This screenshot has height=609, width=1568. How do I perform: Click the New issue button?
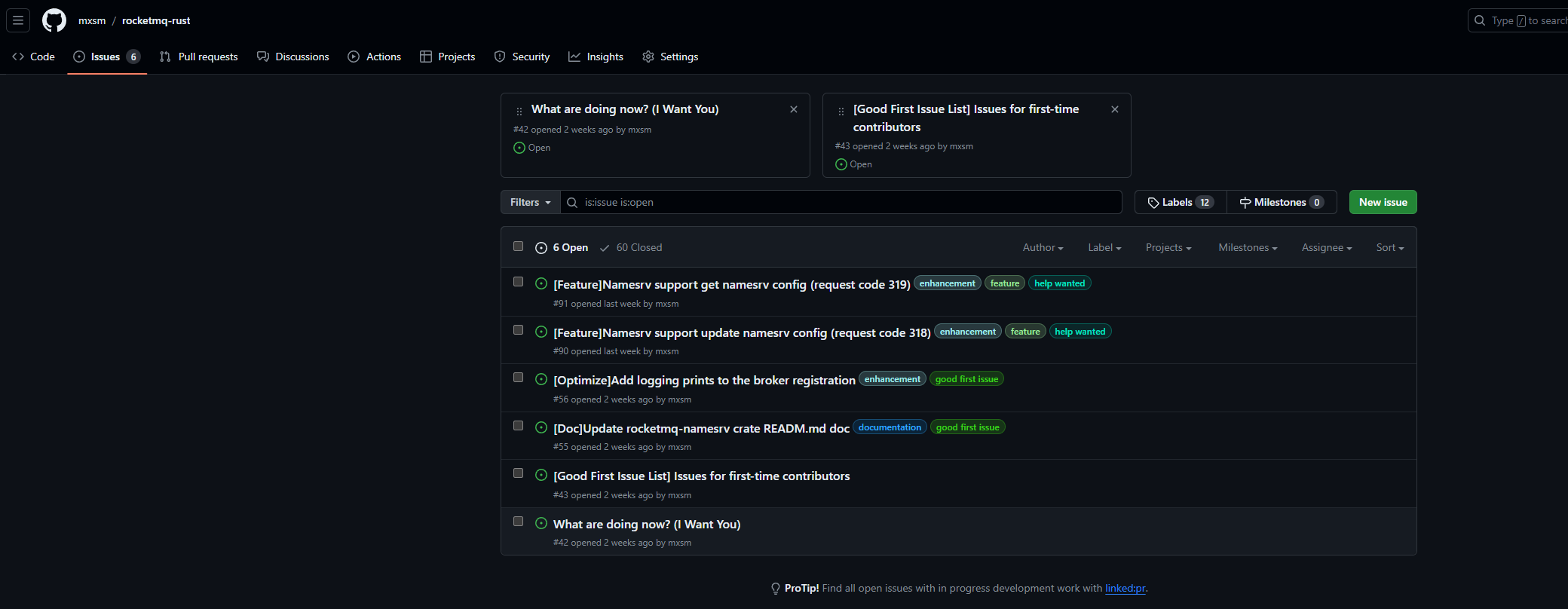1383,202
